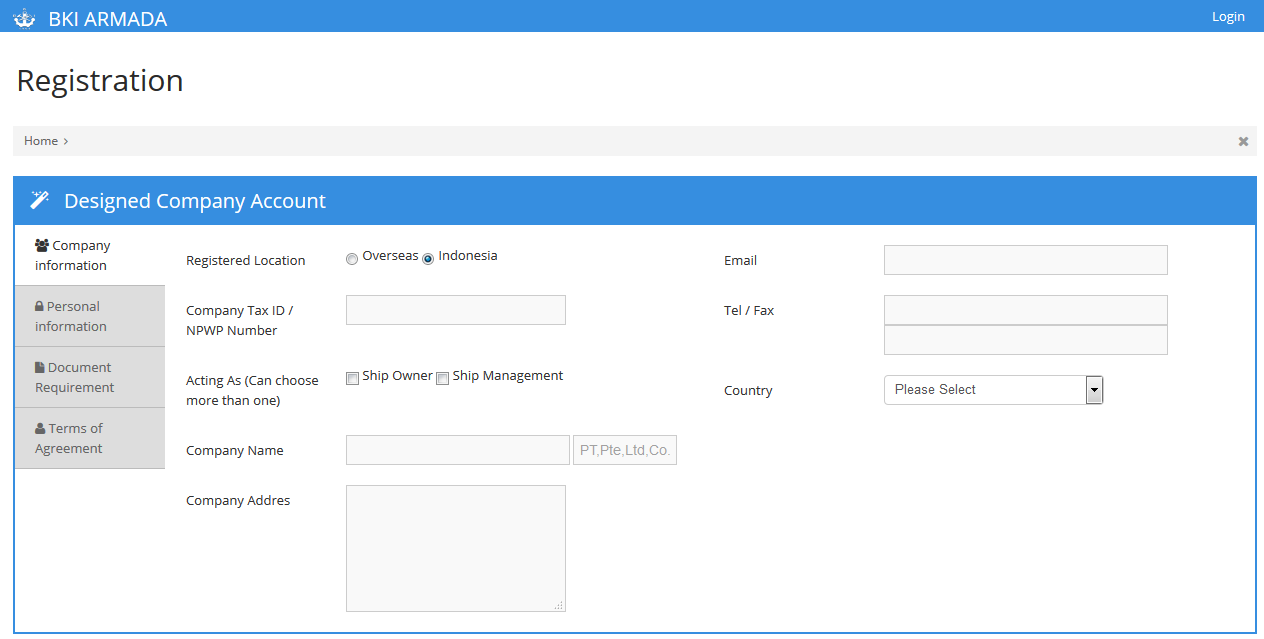
Task: Open the Country dropdown list
Action: (984, 390)
